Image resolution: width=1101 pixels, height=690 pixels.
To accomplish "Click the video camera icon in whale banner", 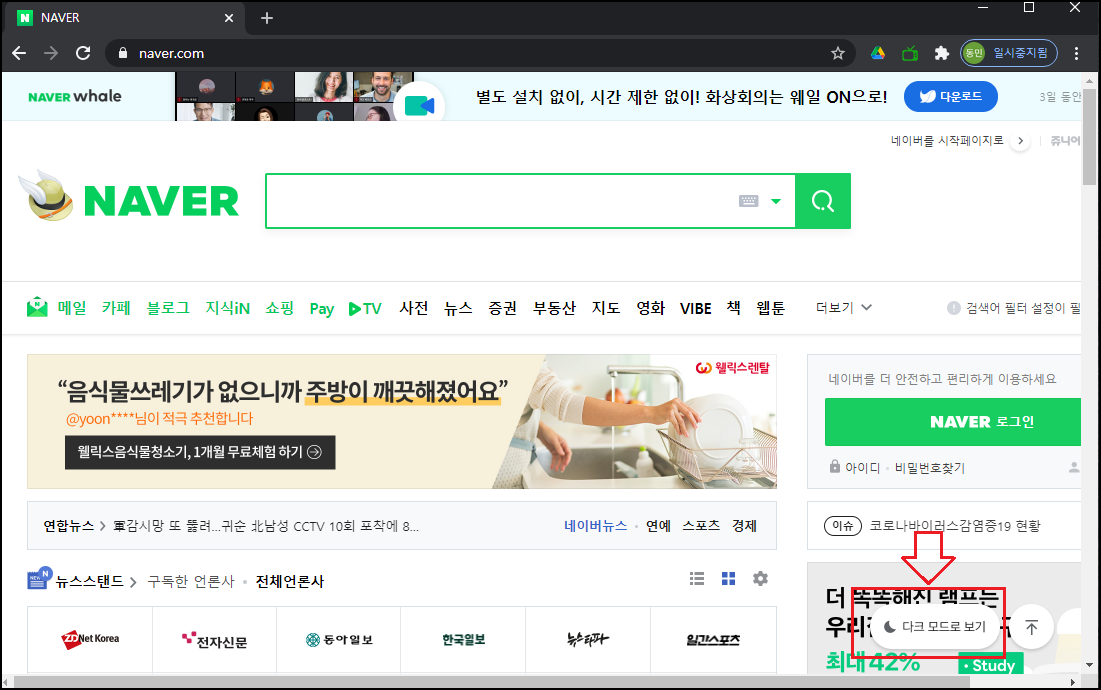I will click(x=420, y=106).
